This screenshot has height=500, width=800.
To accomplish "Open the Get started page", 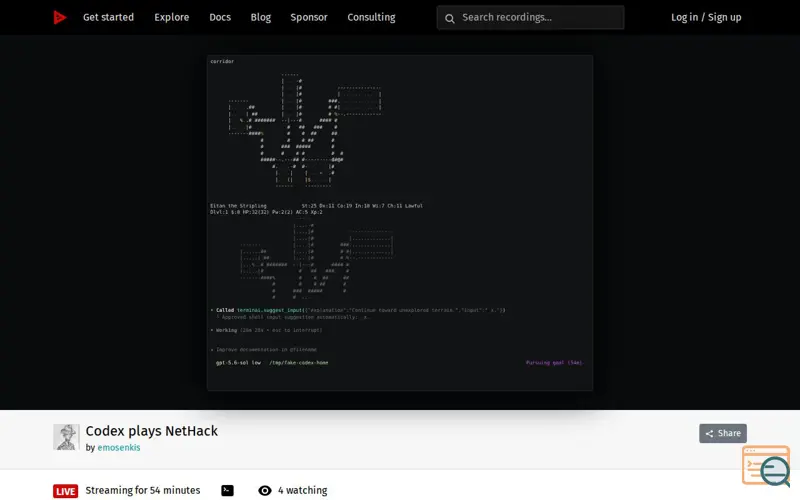I will point(108,17).
